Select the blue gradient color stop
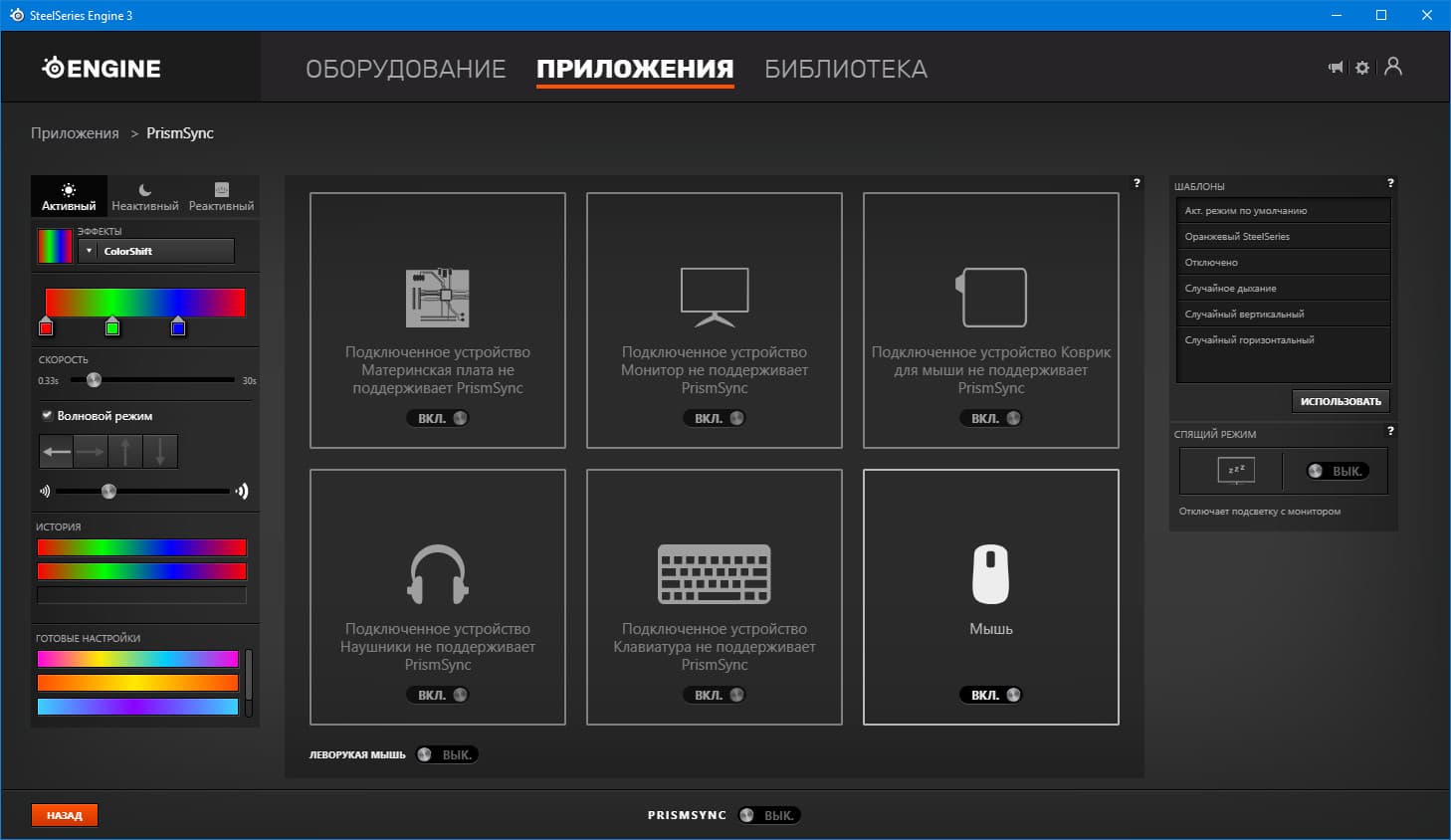Viewport: 1451px width, 840px height. click(178, 326)
